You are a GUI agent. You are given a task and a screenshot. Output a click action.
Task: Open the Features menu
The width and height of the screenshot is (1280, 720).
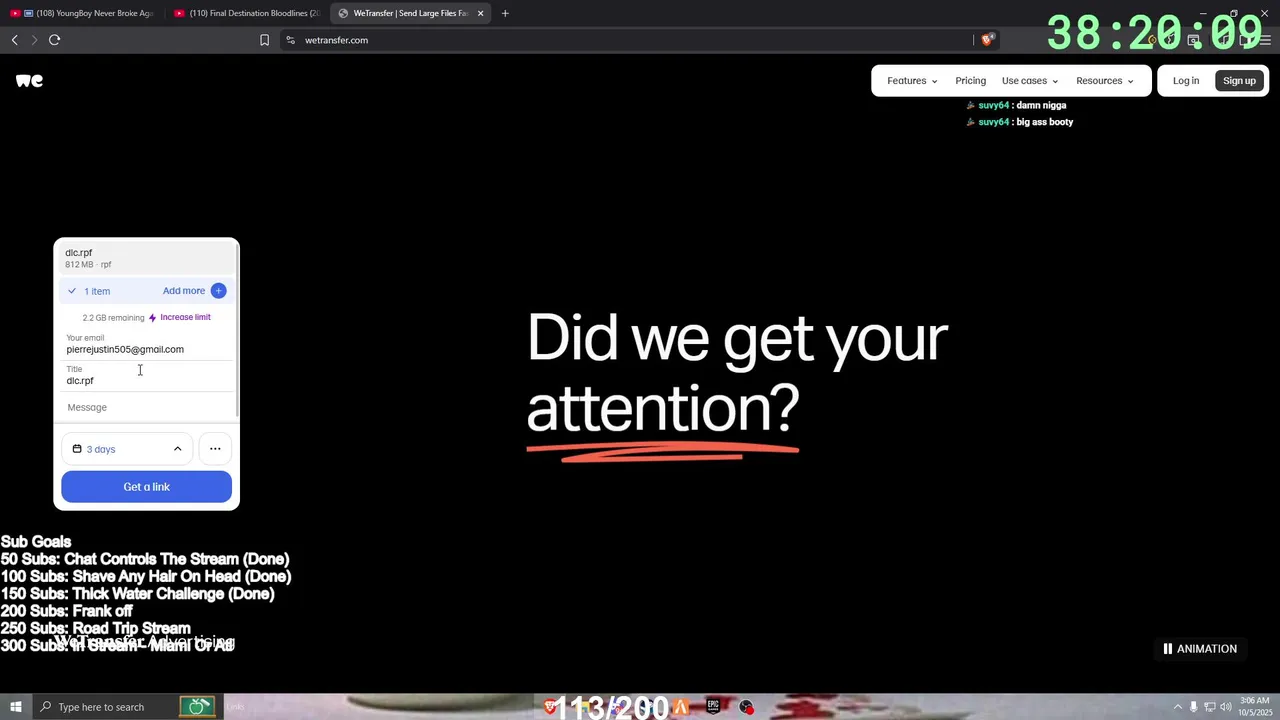tap(912, 81)
